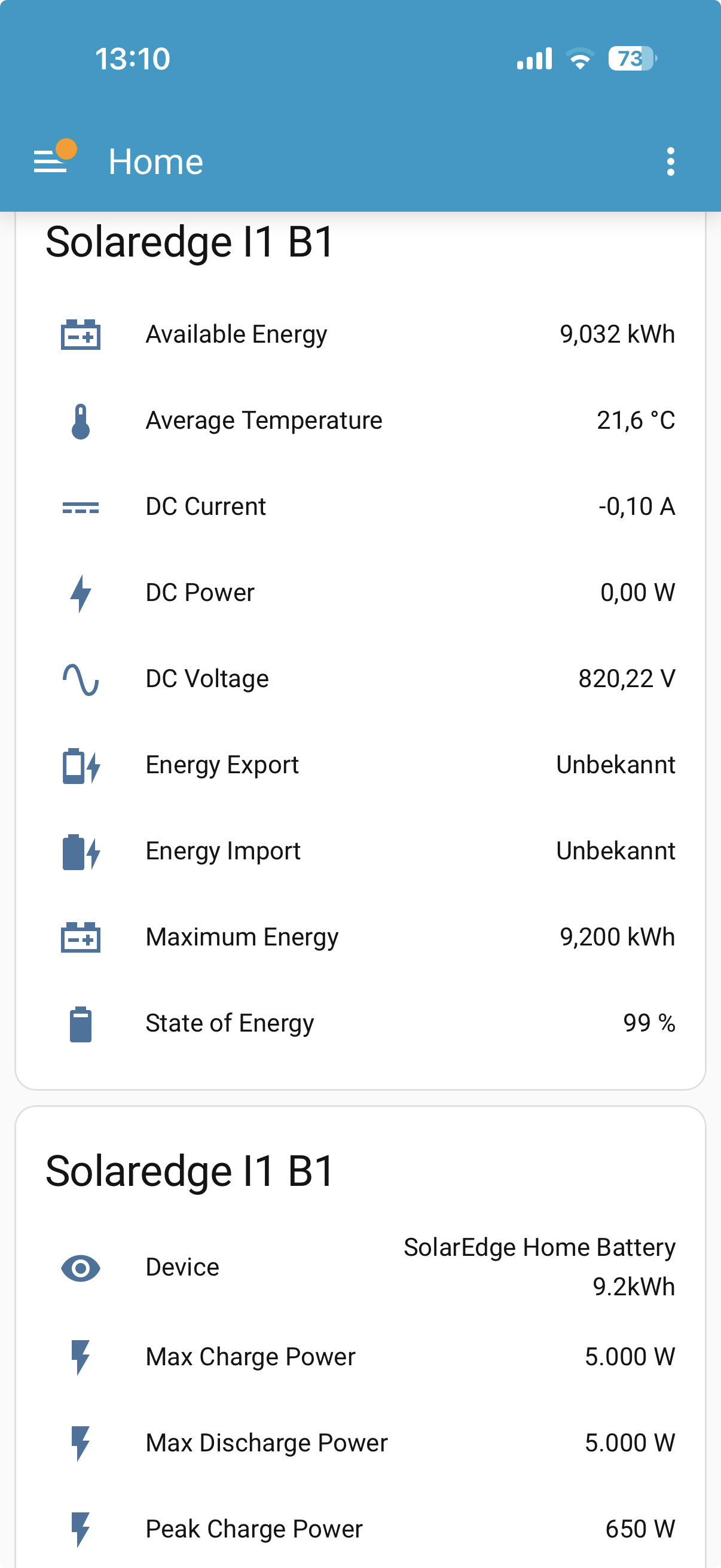Tap the Average Temperature 21,6 °C value

[x=636, y=420]
